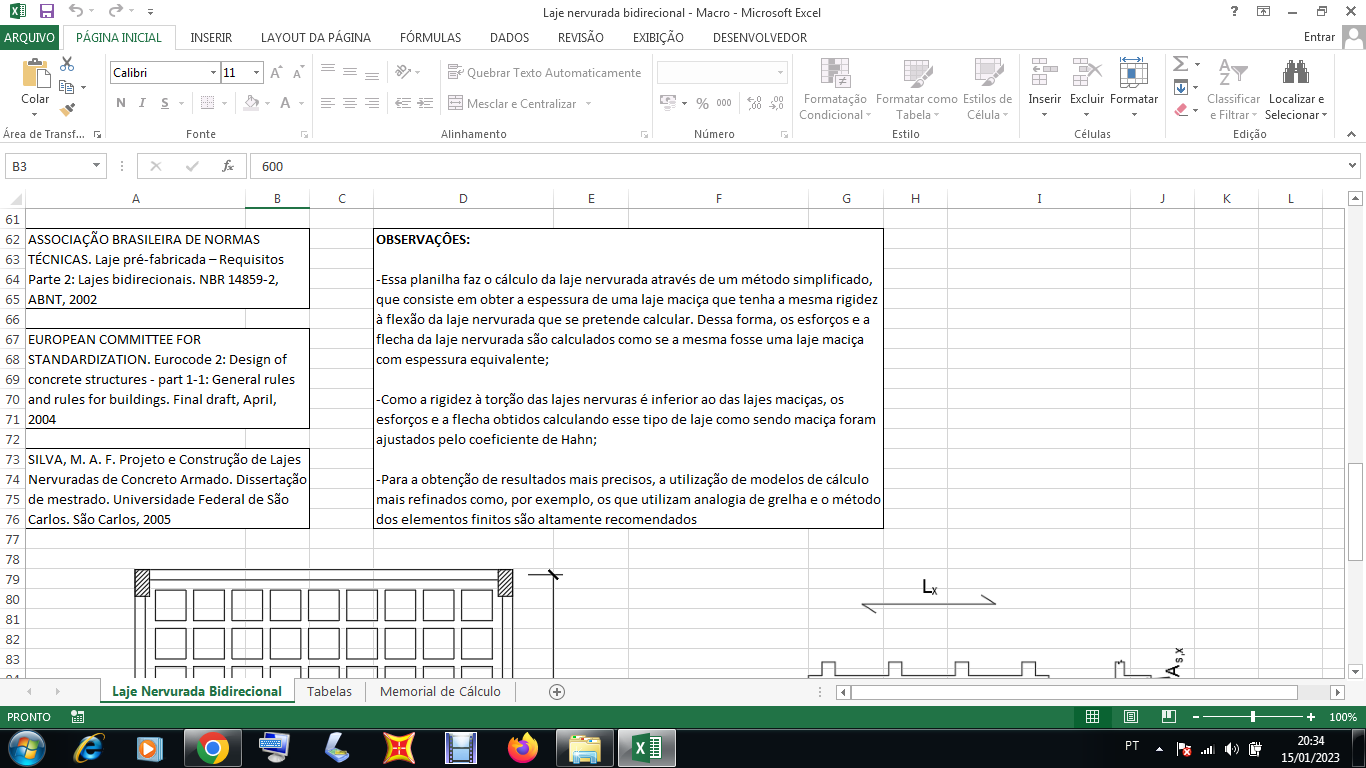Increase the decimal places
The width and height of the screenshot is (1366, 768).
click(754, 103)
